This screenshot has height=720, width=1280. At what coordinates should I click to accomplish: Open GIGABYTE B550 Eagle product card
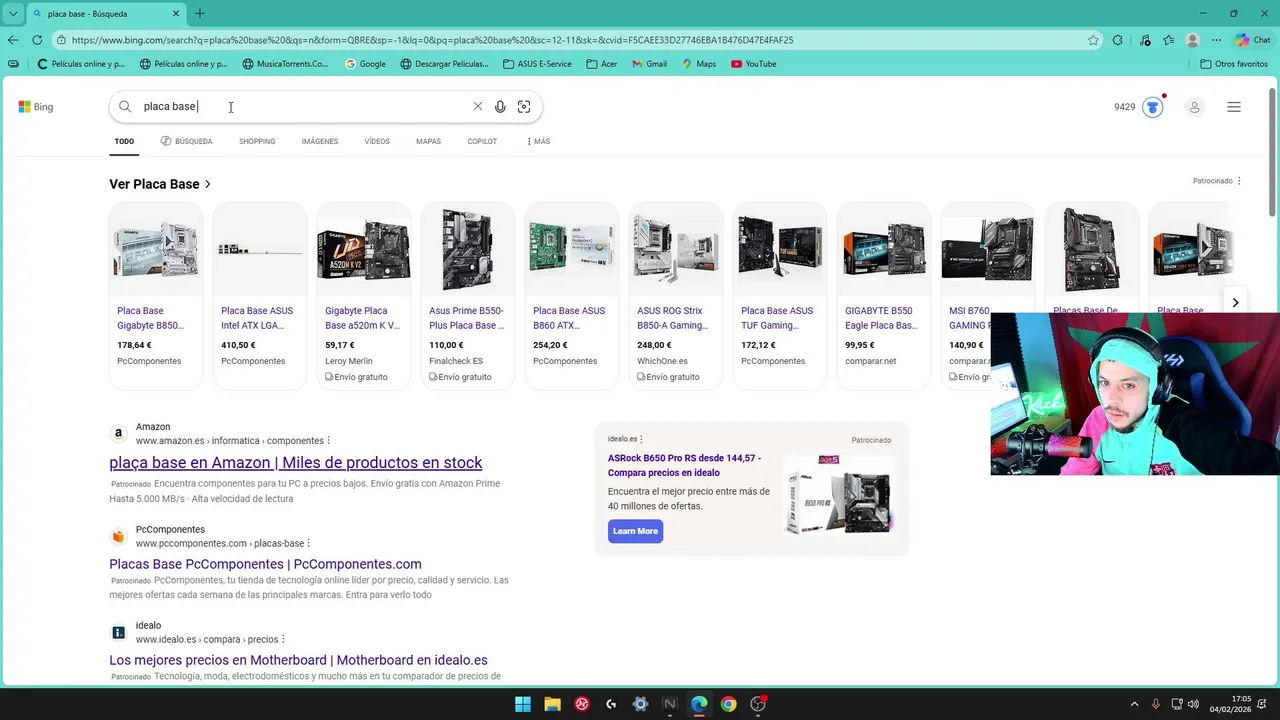coord(884,295)
